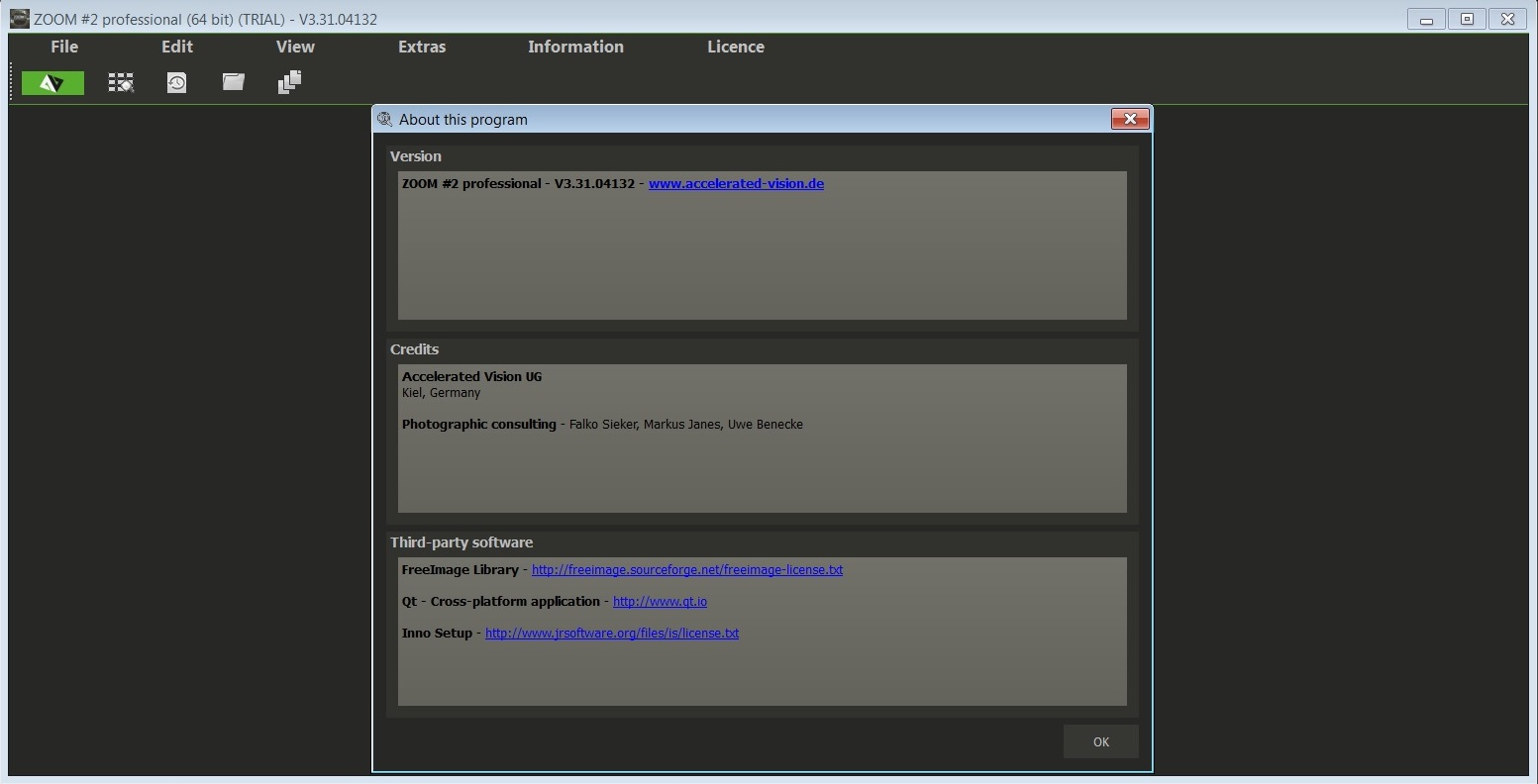Open the recent files history icon
Viewport: 1538px width, 784px height.
point(176,83)
